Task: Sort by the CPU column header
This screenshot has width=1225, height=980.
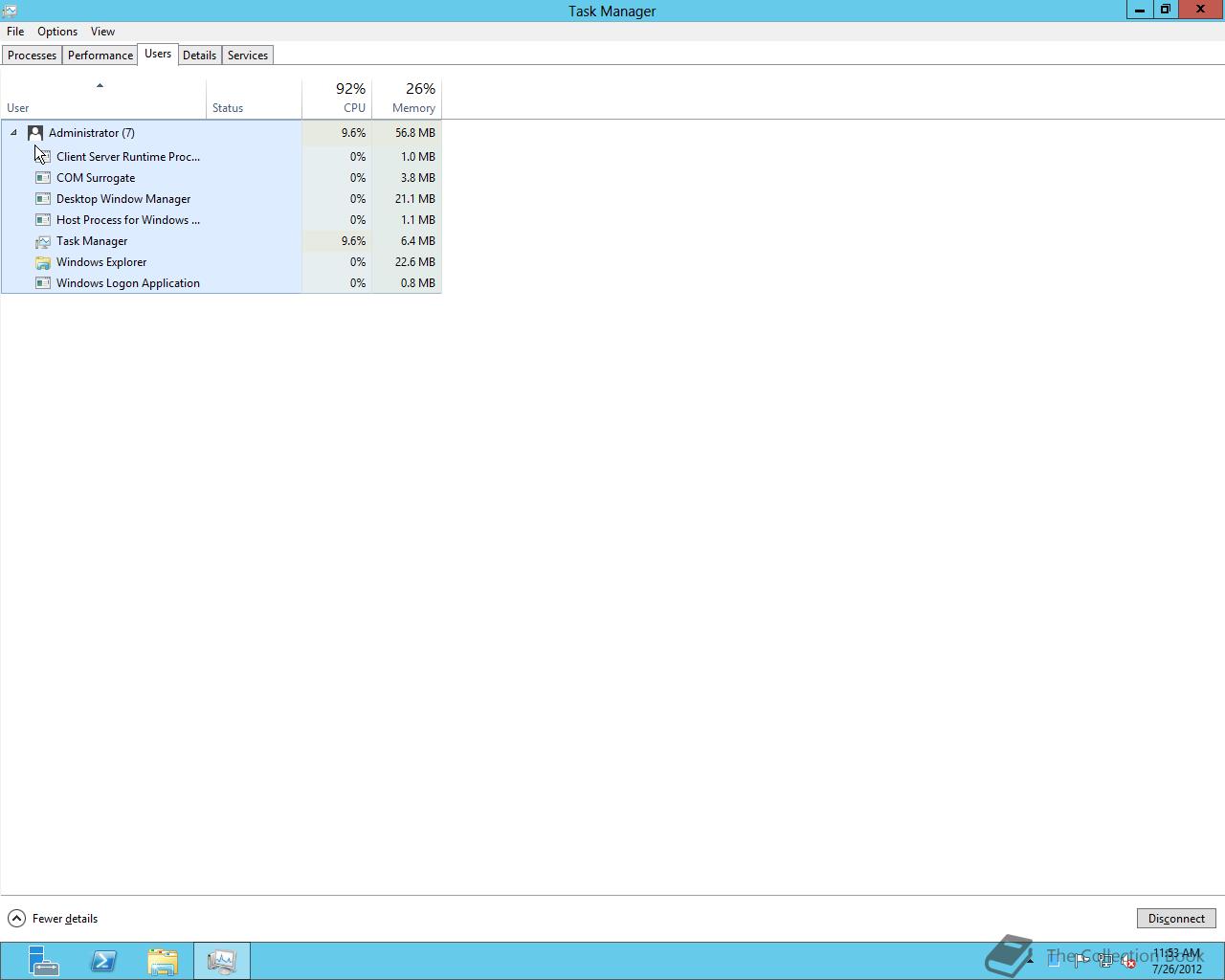Action: (x=337, y=99)
